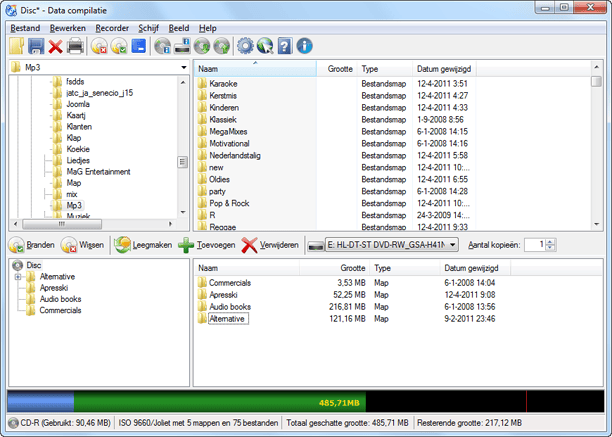
Task: Click the disc with green down arrow icon
Action: (x=202, y=46)
